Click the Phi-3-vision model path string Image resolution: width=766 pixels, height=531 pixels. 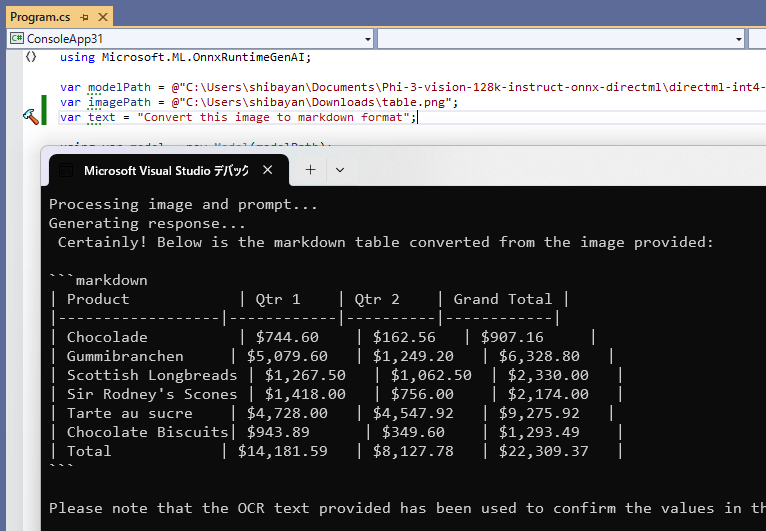pos(468,87)
